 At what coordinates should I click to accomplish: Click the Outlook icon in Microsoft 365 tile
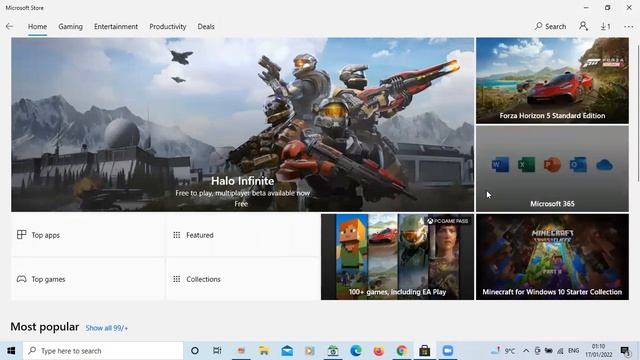578,164
